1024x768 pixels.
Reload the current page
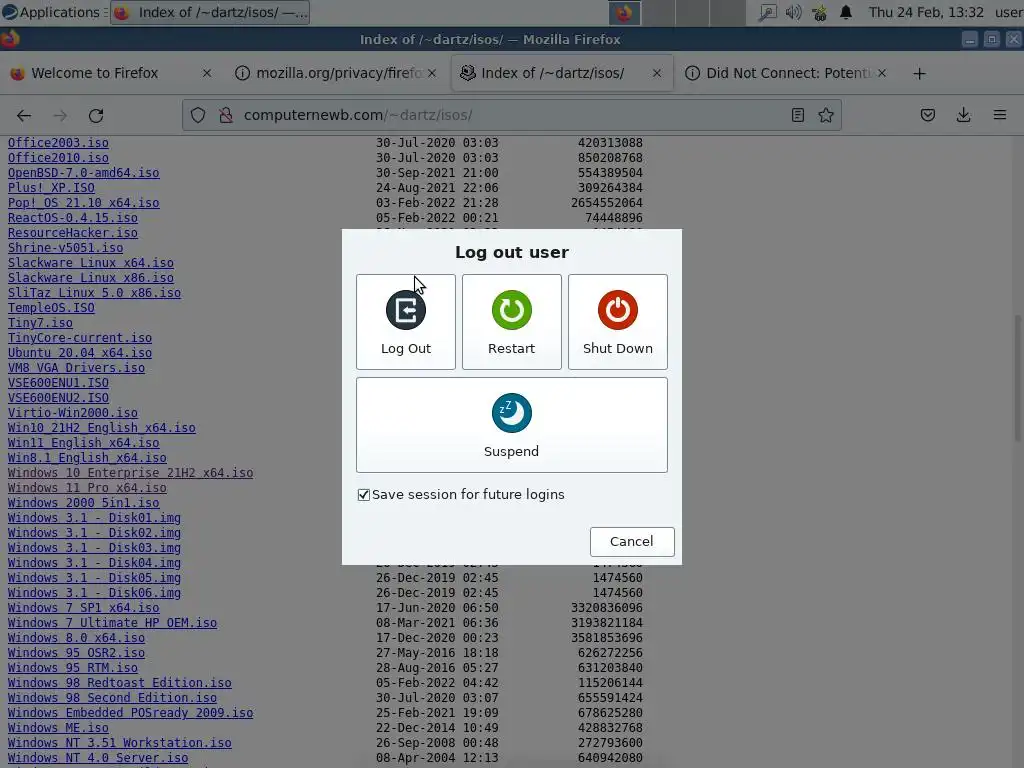[x=96, y=116]
